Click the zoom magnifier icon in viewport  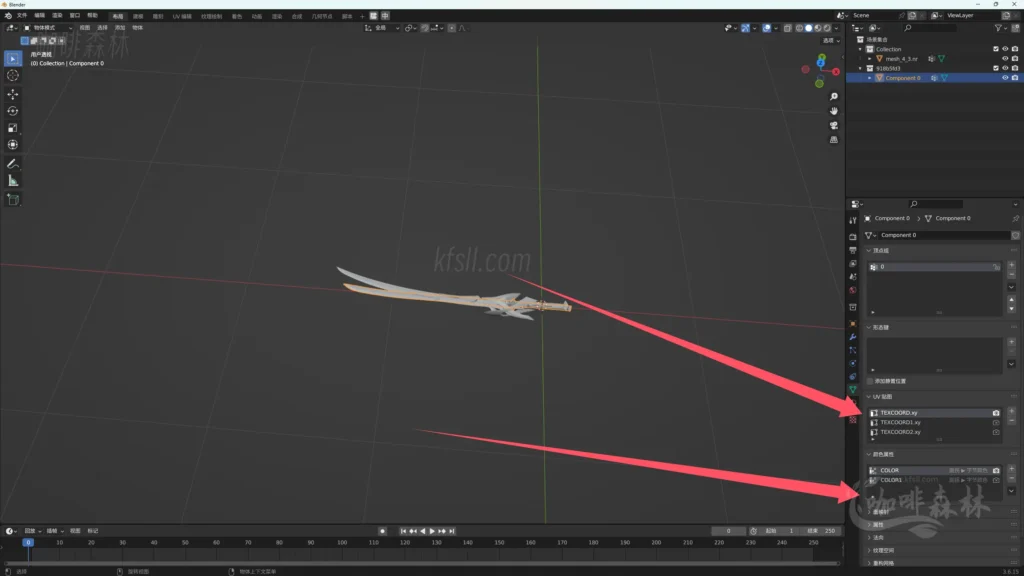click(834, 97)
